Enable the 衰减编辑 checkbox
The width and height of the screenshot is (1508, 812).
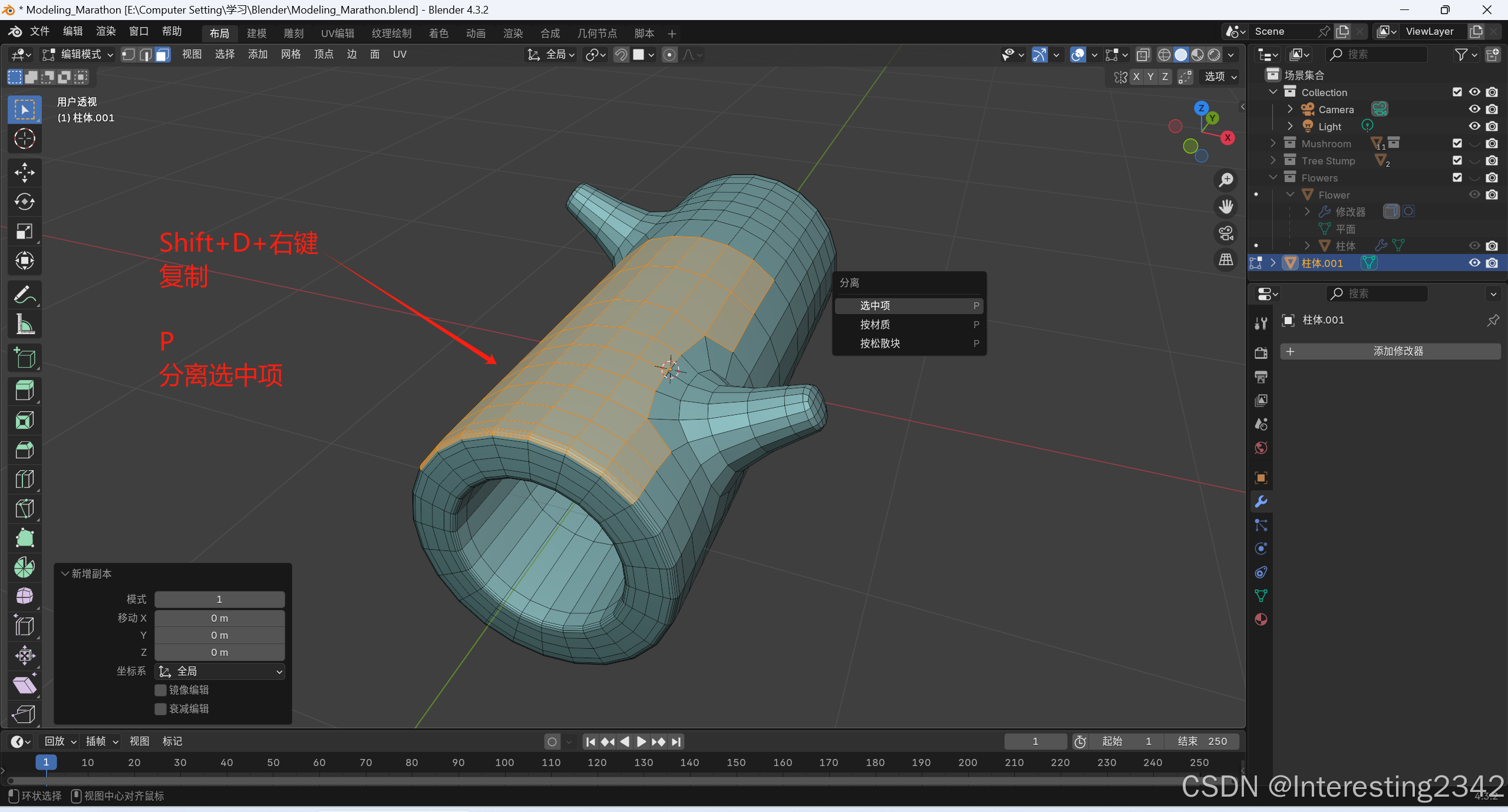point(161,709)
